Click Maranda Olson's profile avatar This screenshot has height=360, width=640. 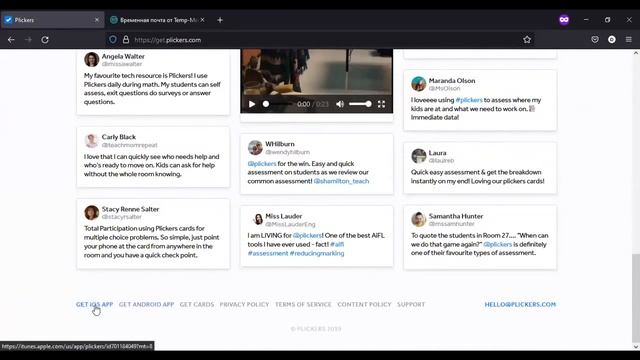[418, 84]
